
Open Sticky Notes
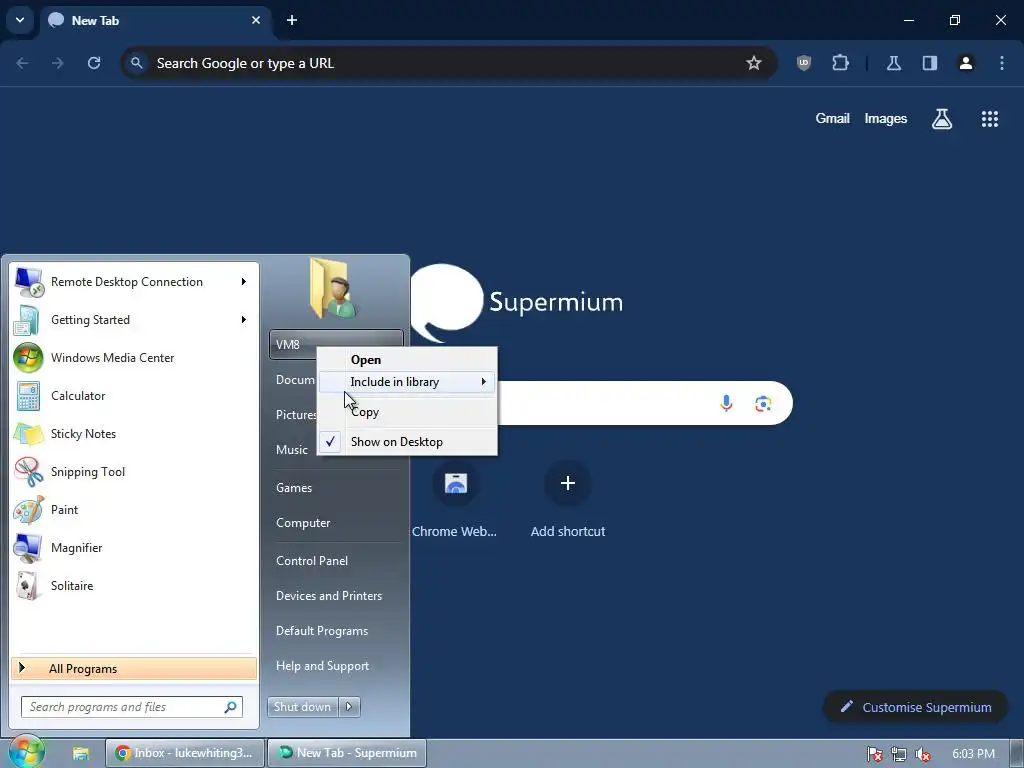click(x=134, y=434)
